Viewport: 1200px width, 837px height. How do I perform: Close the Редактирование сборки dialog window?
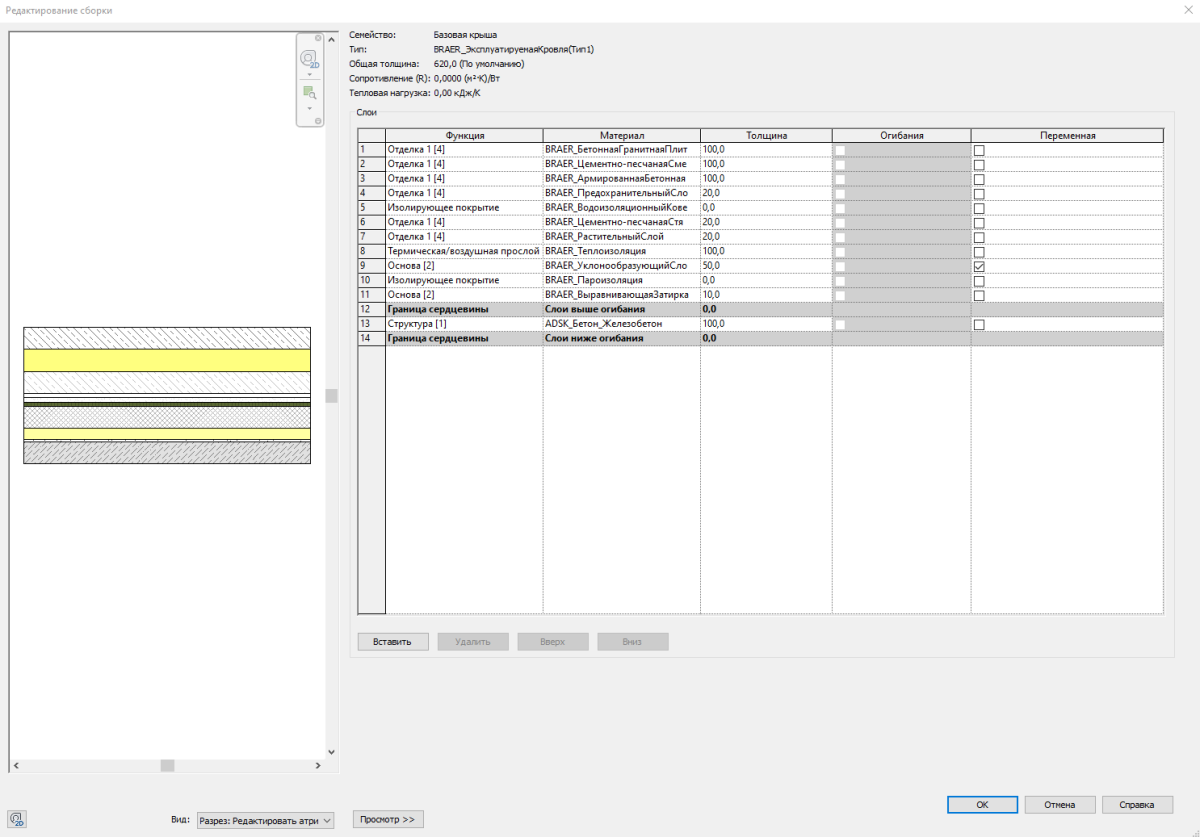tap(1181, 10)
